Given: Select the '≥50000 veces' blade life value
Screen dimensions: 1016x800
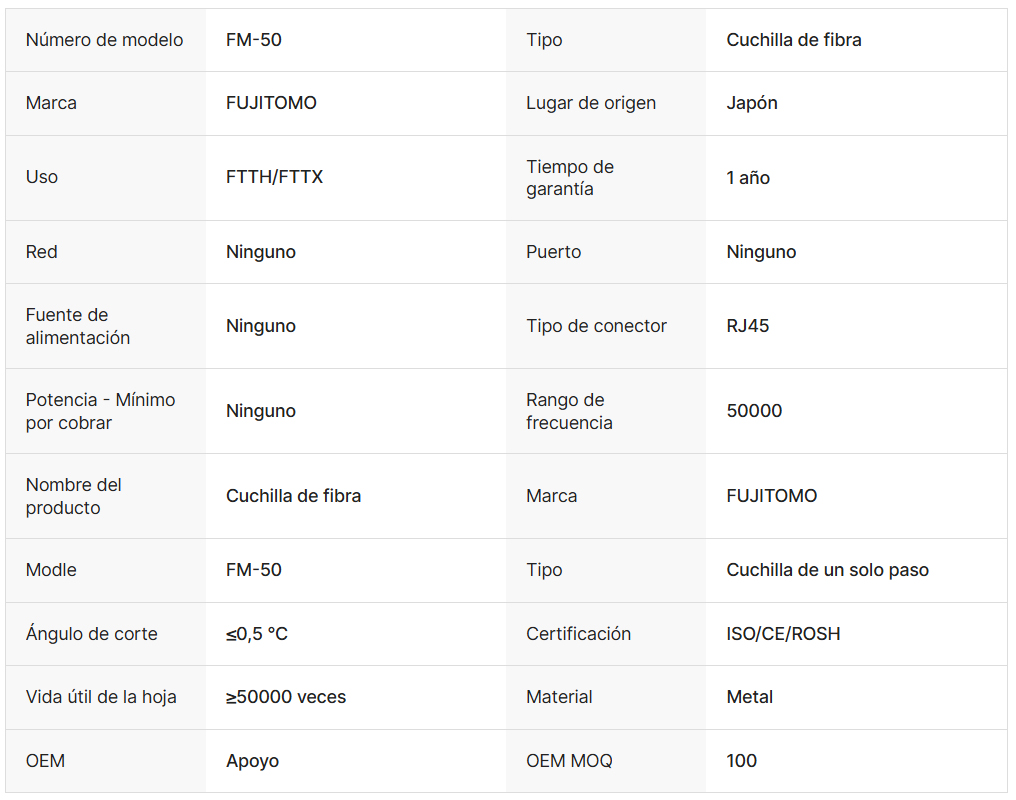Looking at the screenshot, I should tap(286, 697).
